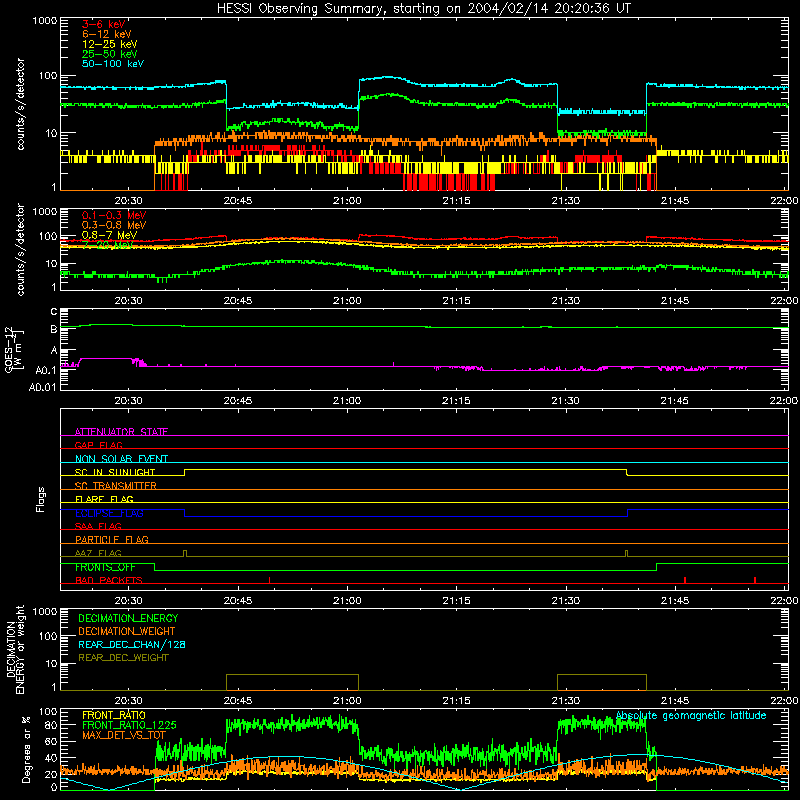The height and width of the screenshot is (800, 800).
Task: Select the green 25-50 keV legend label
Action: pos(110,54)
